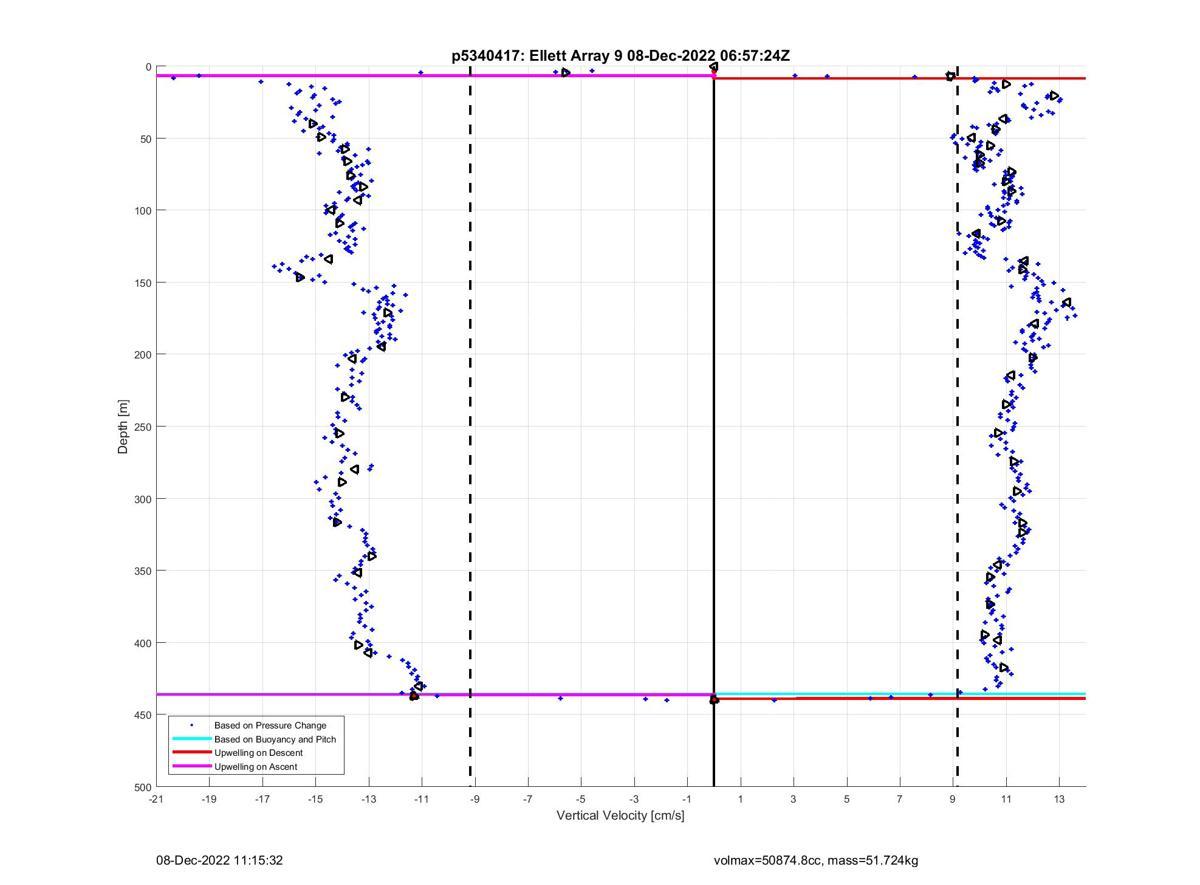Click depth axis tick label '350'
1200x885 pixels.
[142, 570]
